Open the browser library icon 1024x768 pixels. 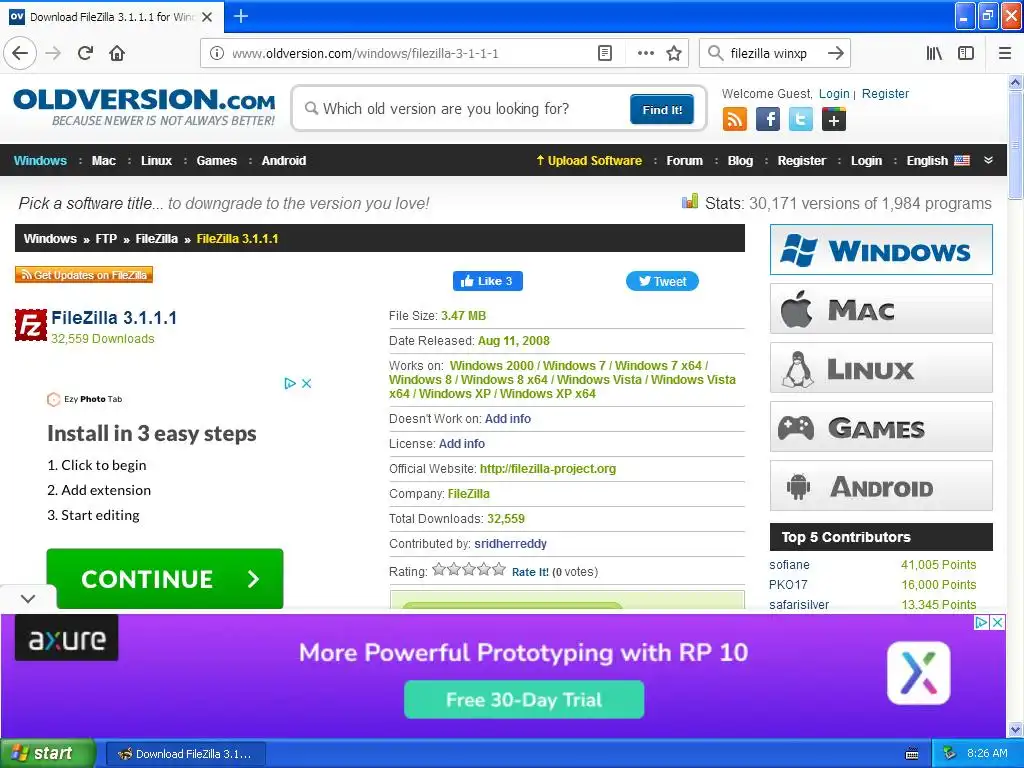click(x=934, y=53)
